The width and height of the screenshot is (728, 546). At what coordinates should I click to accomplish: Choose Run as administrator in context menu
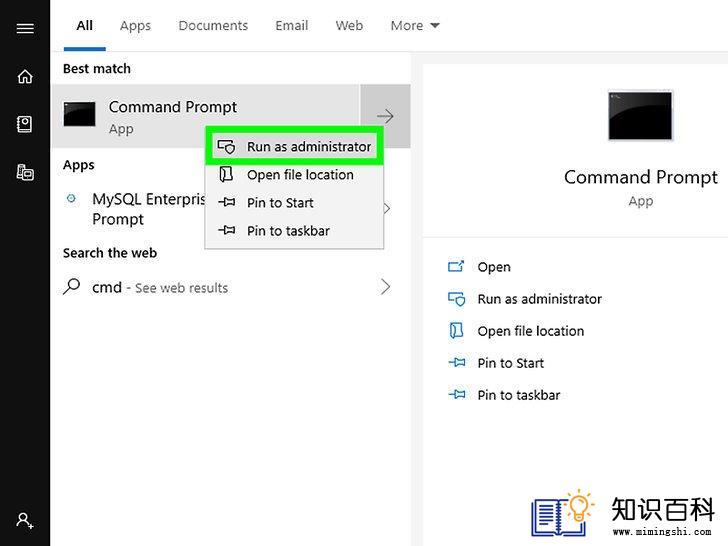(294, 147)
